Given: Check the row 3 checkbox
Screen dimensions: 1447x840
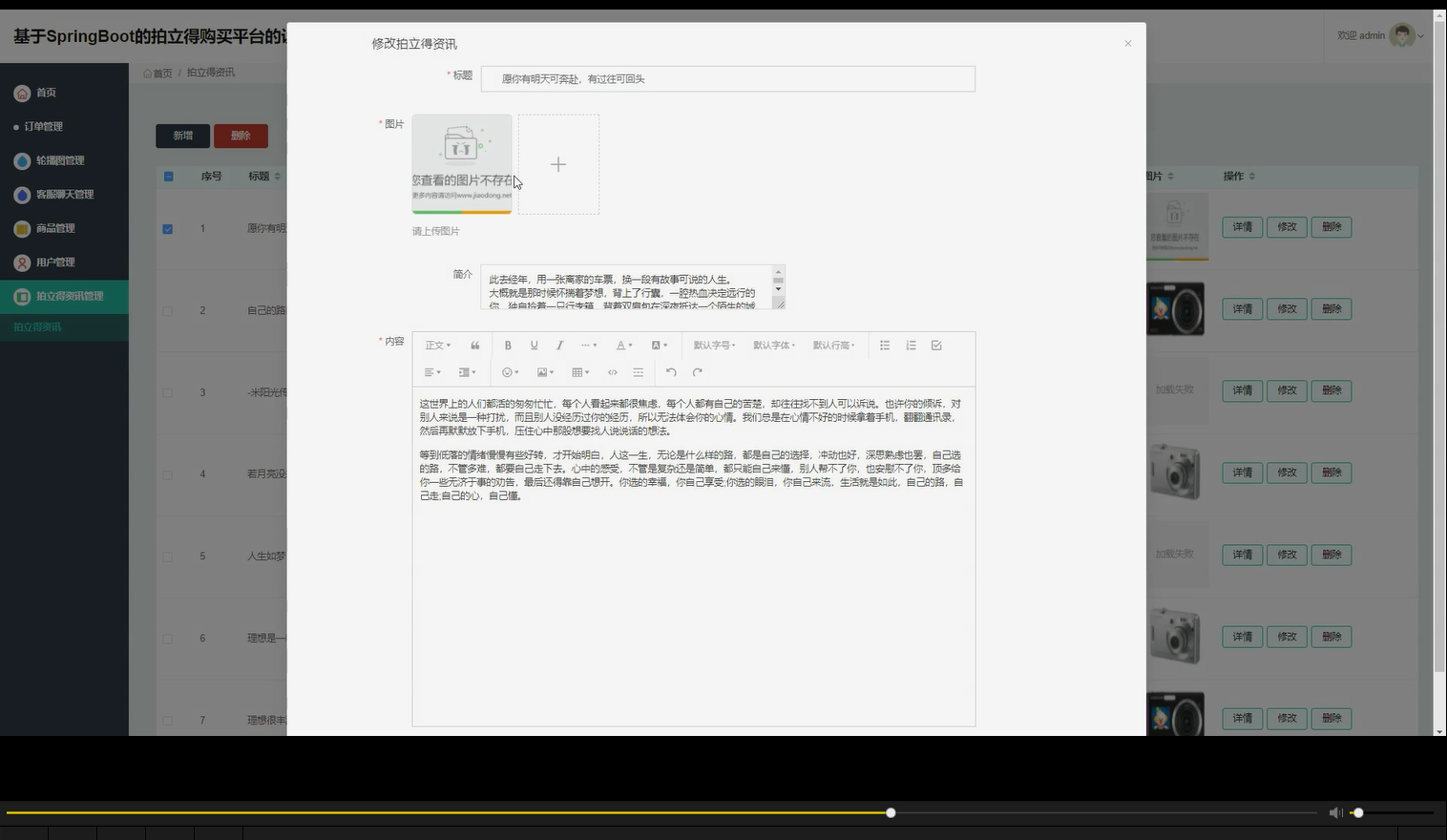Looking at the screenshot, I should [168, 393].
